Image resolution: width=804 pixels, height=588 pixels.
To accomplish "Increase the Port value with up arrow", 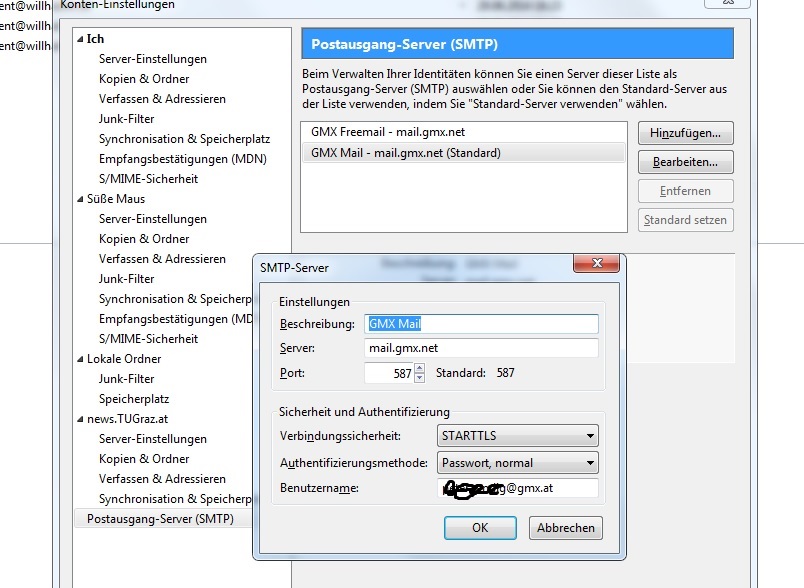I will (x=419, y=368).
